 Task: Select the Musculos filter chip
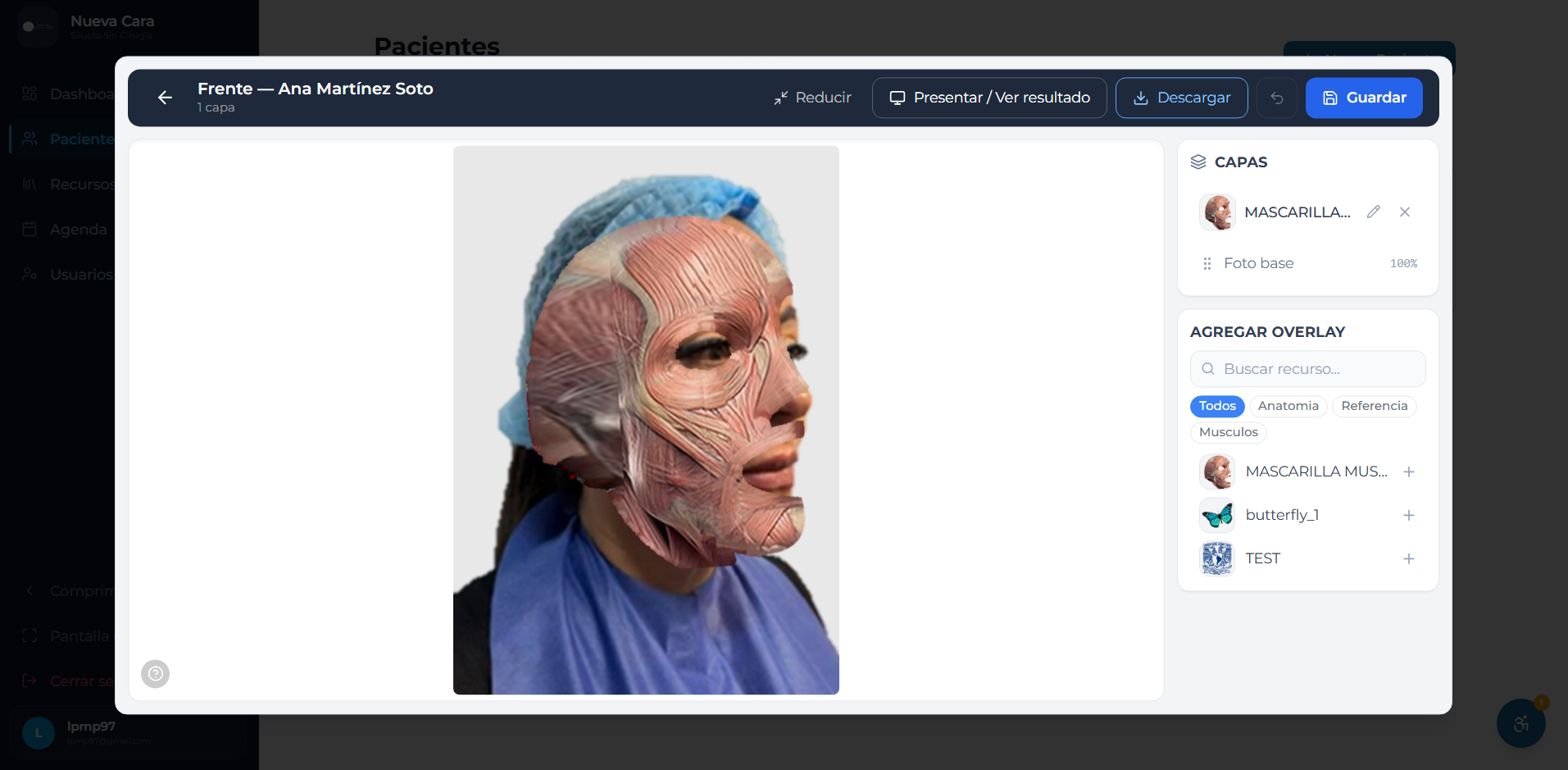pos(1228,432)
